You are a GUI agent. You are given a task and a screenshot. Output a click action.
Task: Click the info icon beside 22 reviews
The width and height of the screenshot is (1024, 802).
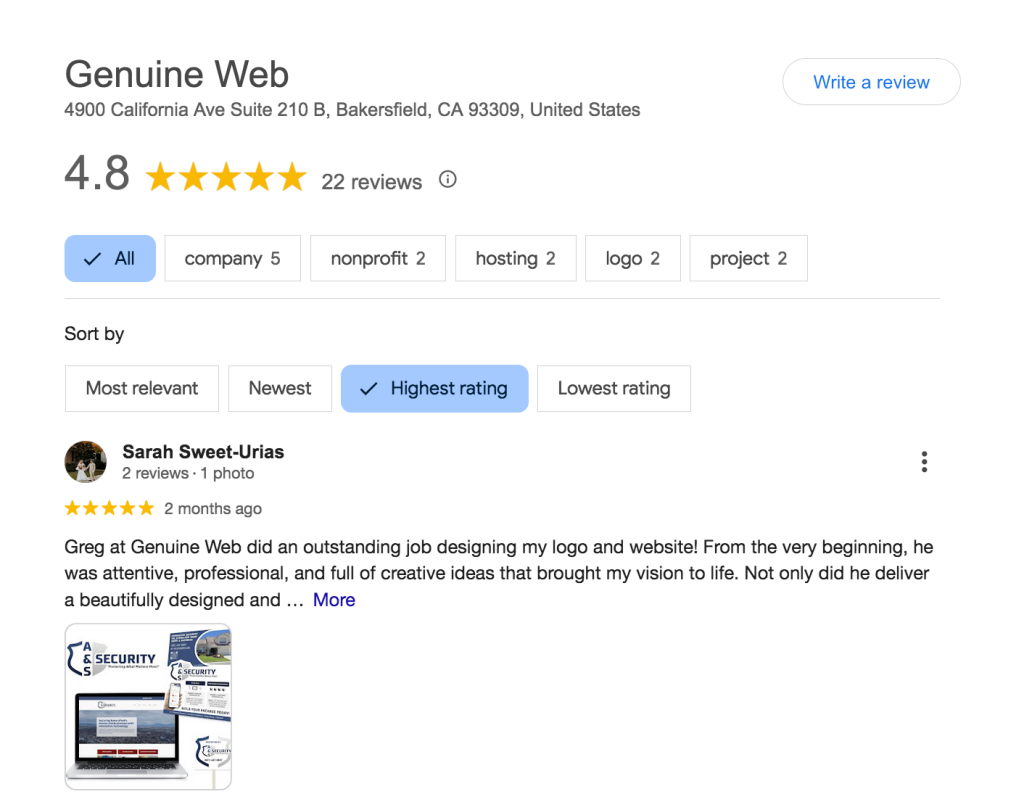(448, 180)
